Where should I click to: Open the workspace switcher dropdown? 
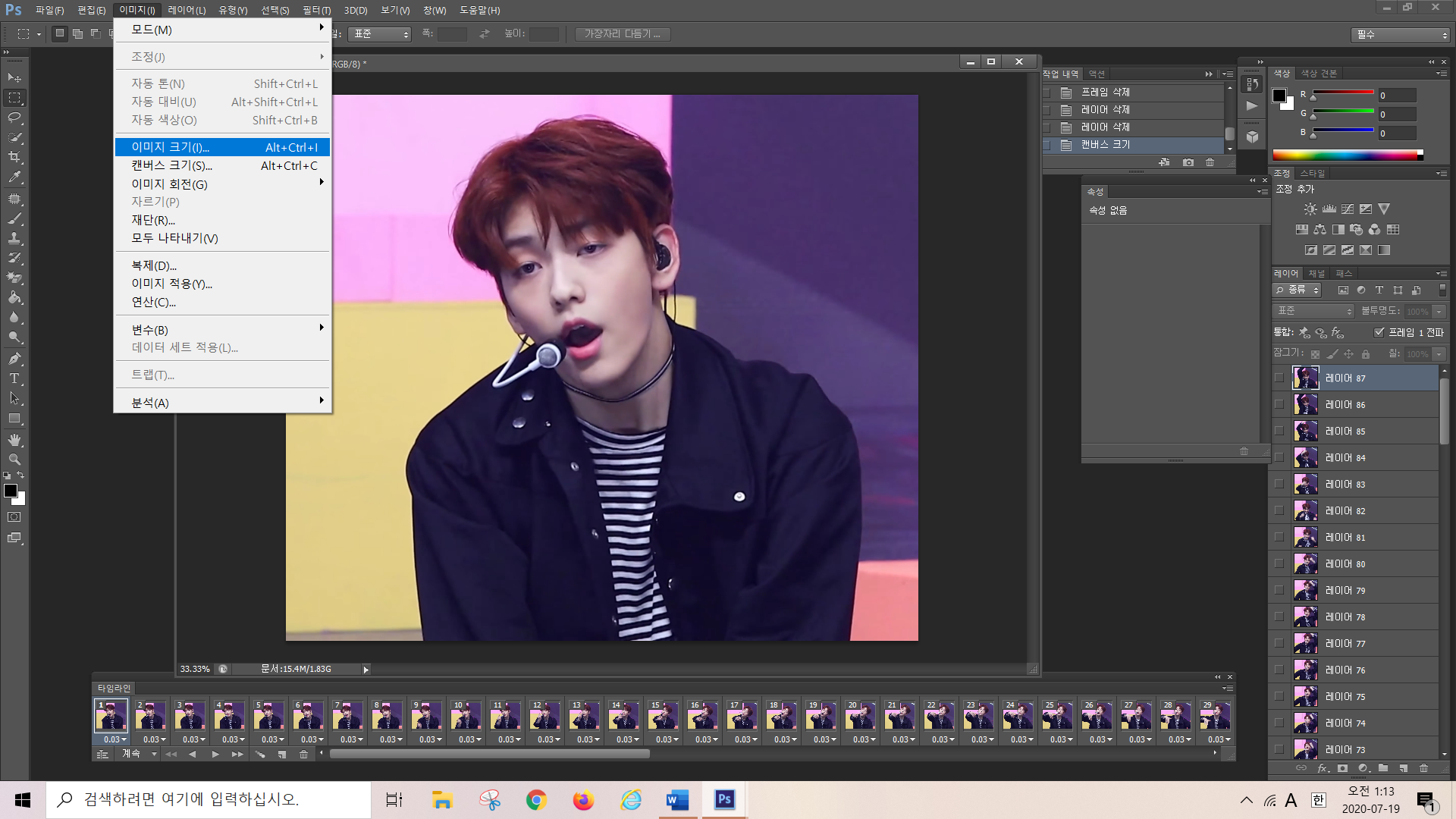coord(1400,35)
